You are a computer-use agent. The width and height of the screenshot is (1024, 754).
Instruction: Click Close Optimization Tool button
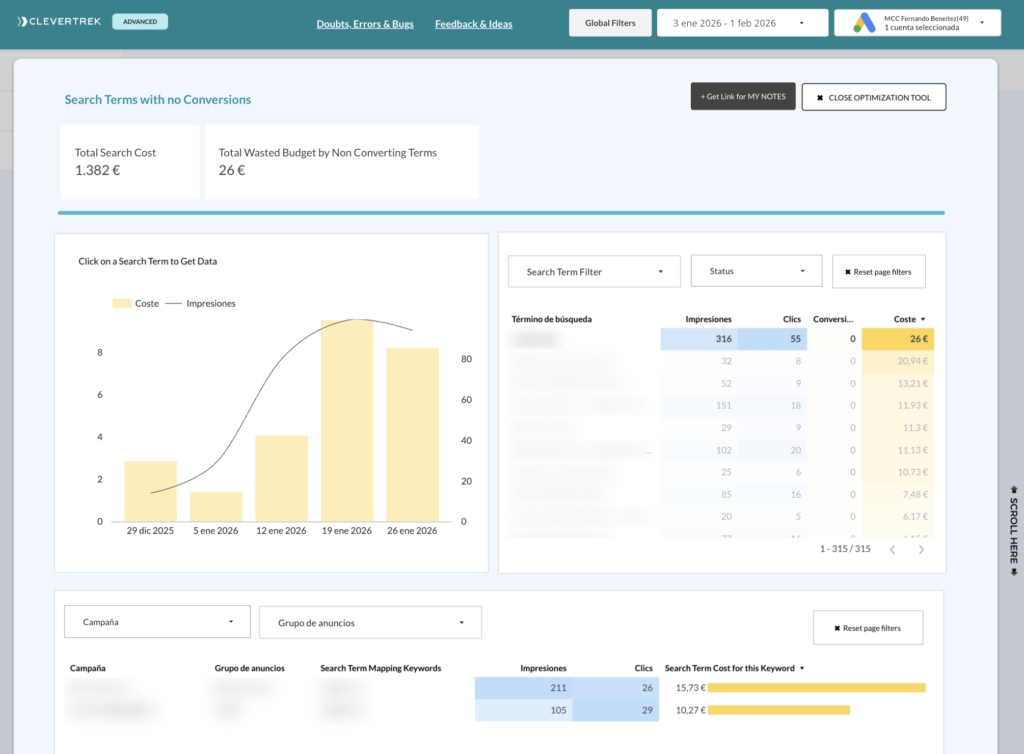[x=873, y=97]
